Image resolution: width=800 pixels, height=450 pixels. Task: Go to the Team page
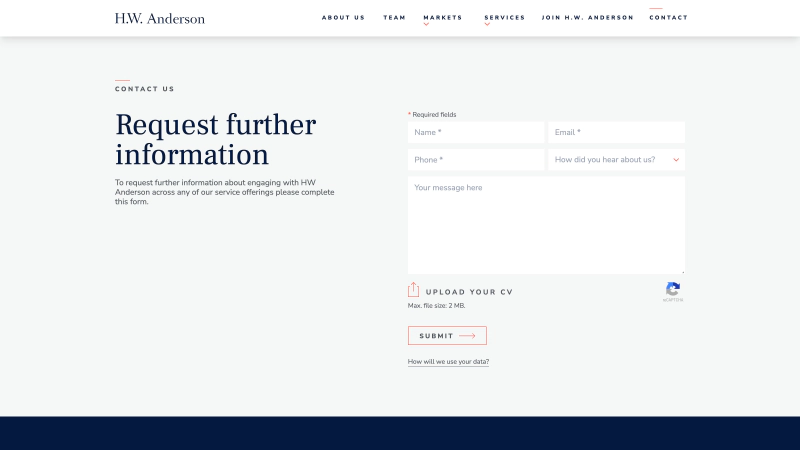[x=394, y=17]
